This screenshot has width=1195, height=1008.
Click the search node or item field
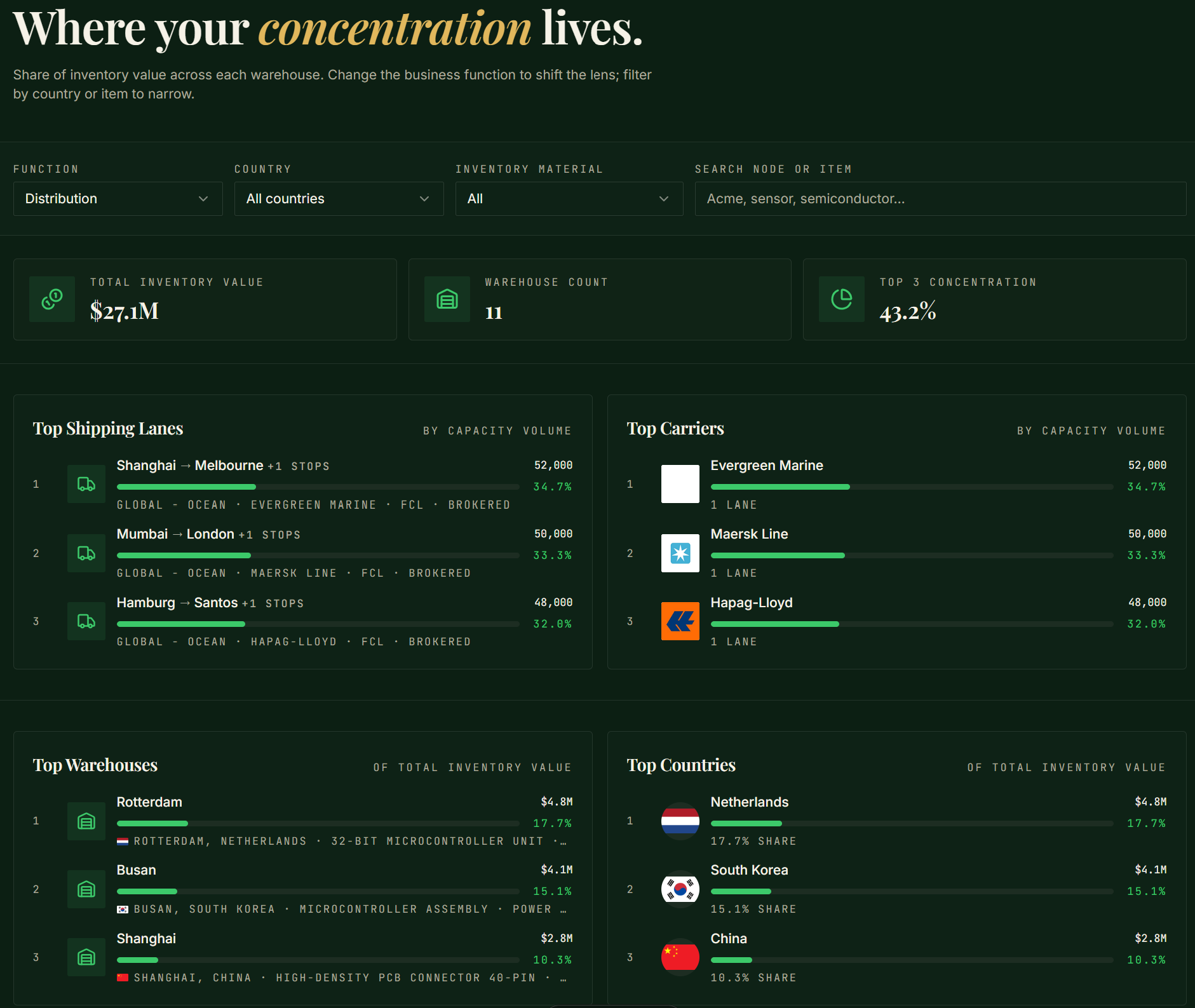coord(940,199)
